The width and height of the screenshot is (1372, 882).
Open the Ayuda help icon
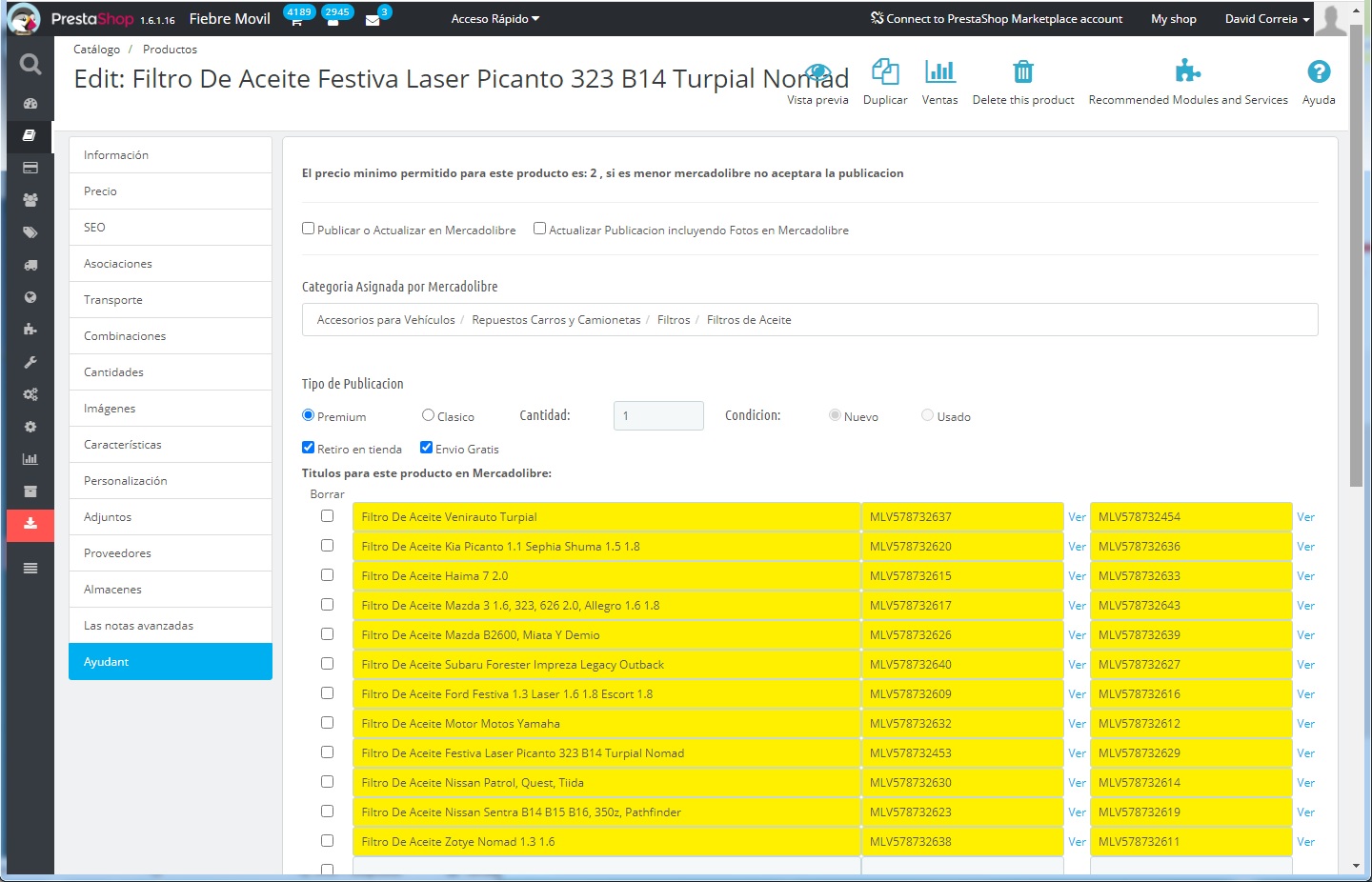coord(1318,72)
